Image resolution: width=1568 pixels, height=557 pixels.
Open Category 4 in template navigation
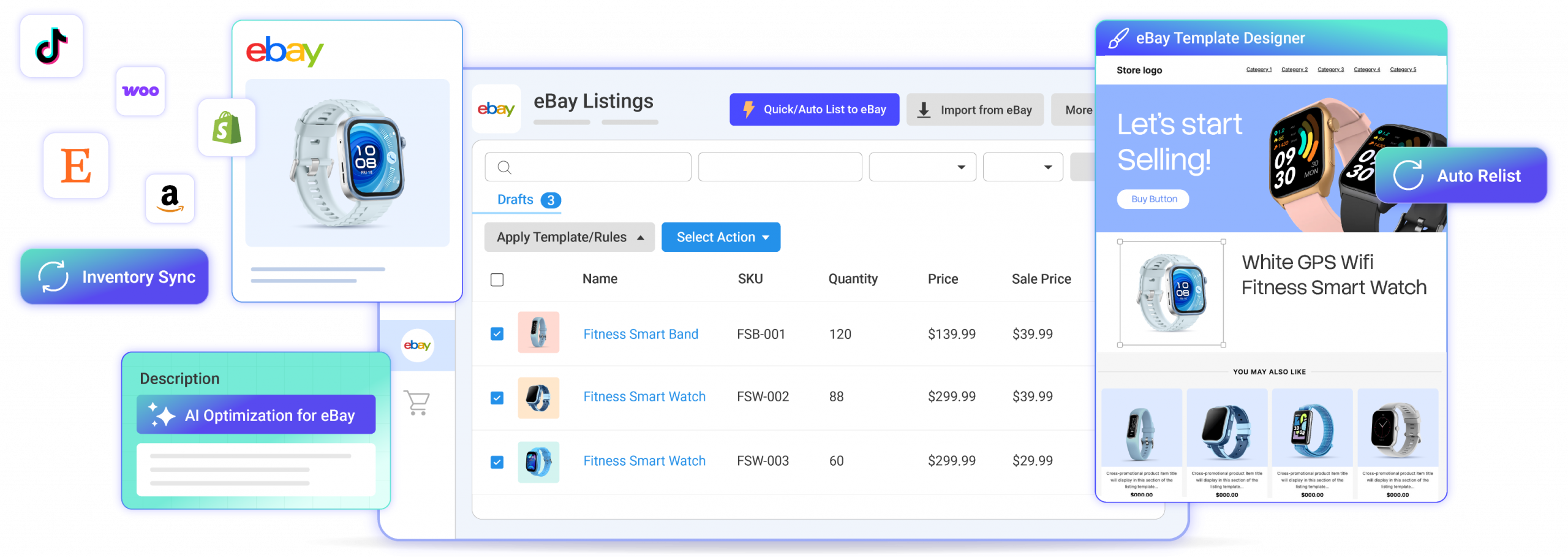click(x=1366, y=70)
